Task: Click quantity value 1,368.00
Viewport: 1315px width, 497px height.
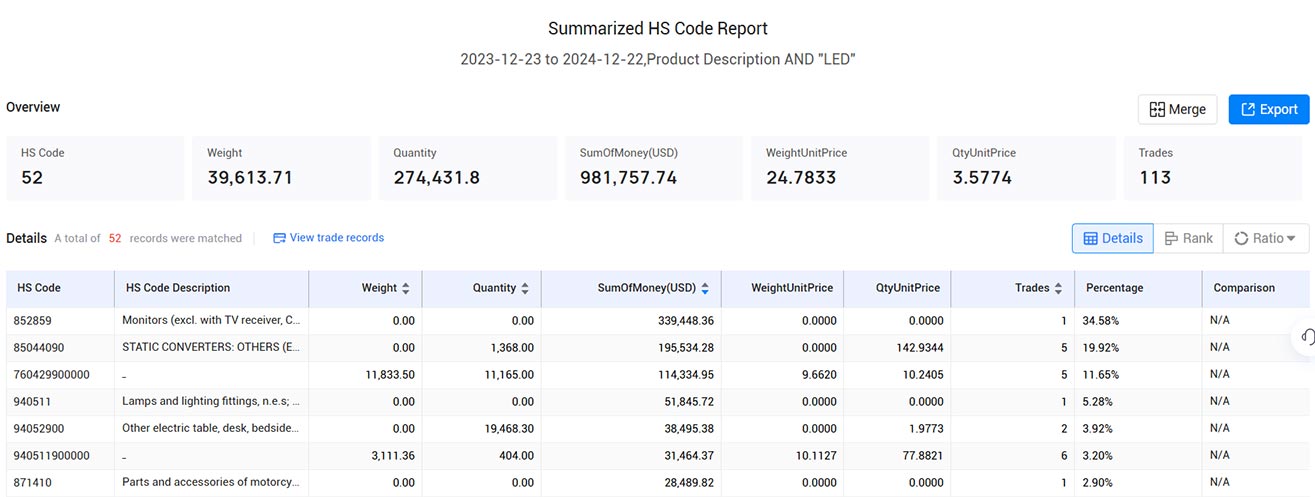Action: tap(512, 348)
